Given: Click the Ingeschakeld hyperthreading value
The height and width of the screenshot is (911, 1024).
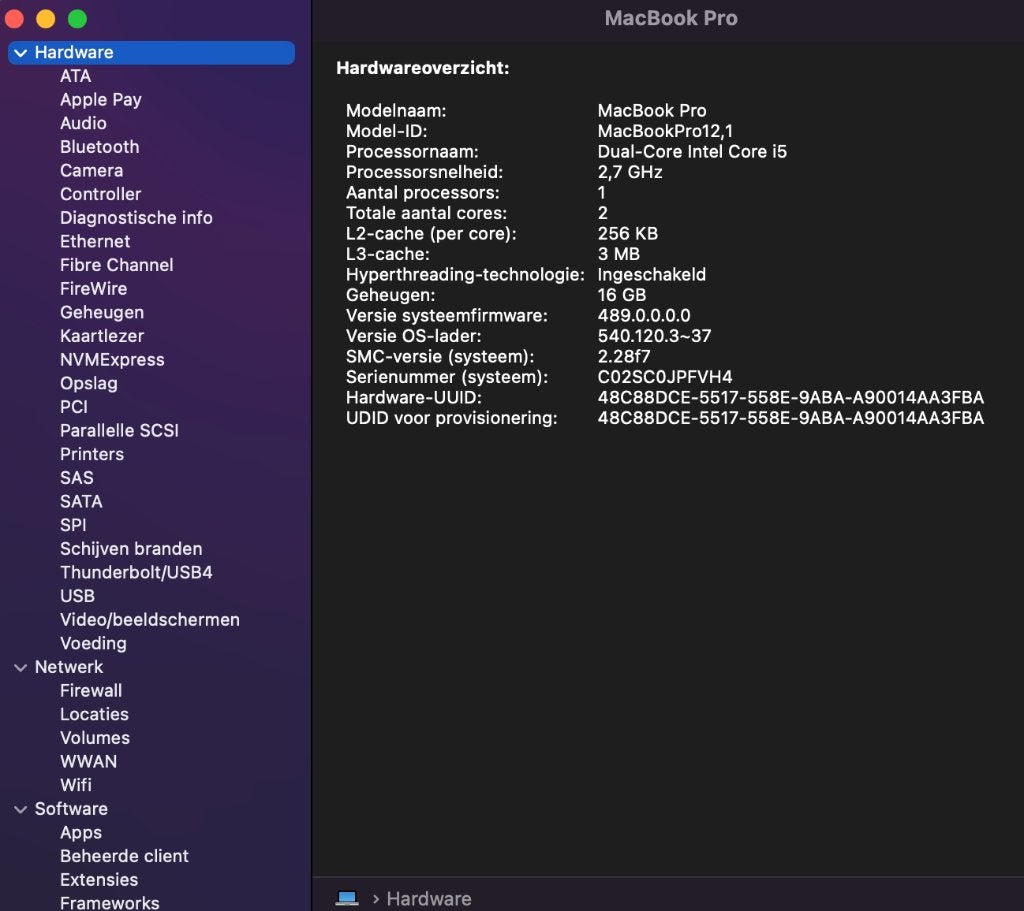Looking at the screenshot, I should click(x=652, y=275).
